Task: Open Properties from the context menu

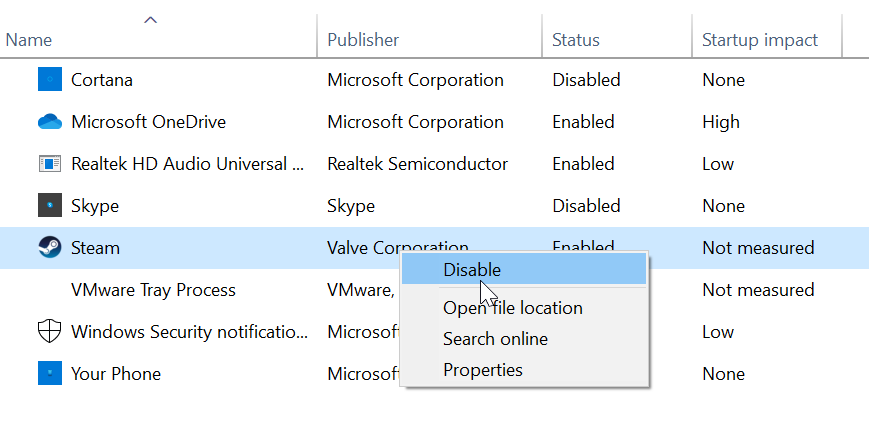Action: [483, 370]
